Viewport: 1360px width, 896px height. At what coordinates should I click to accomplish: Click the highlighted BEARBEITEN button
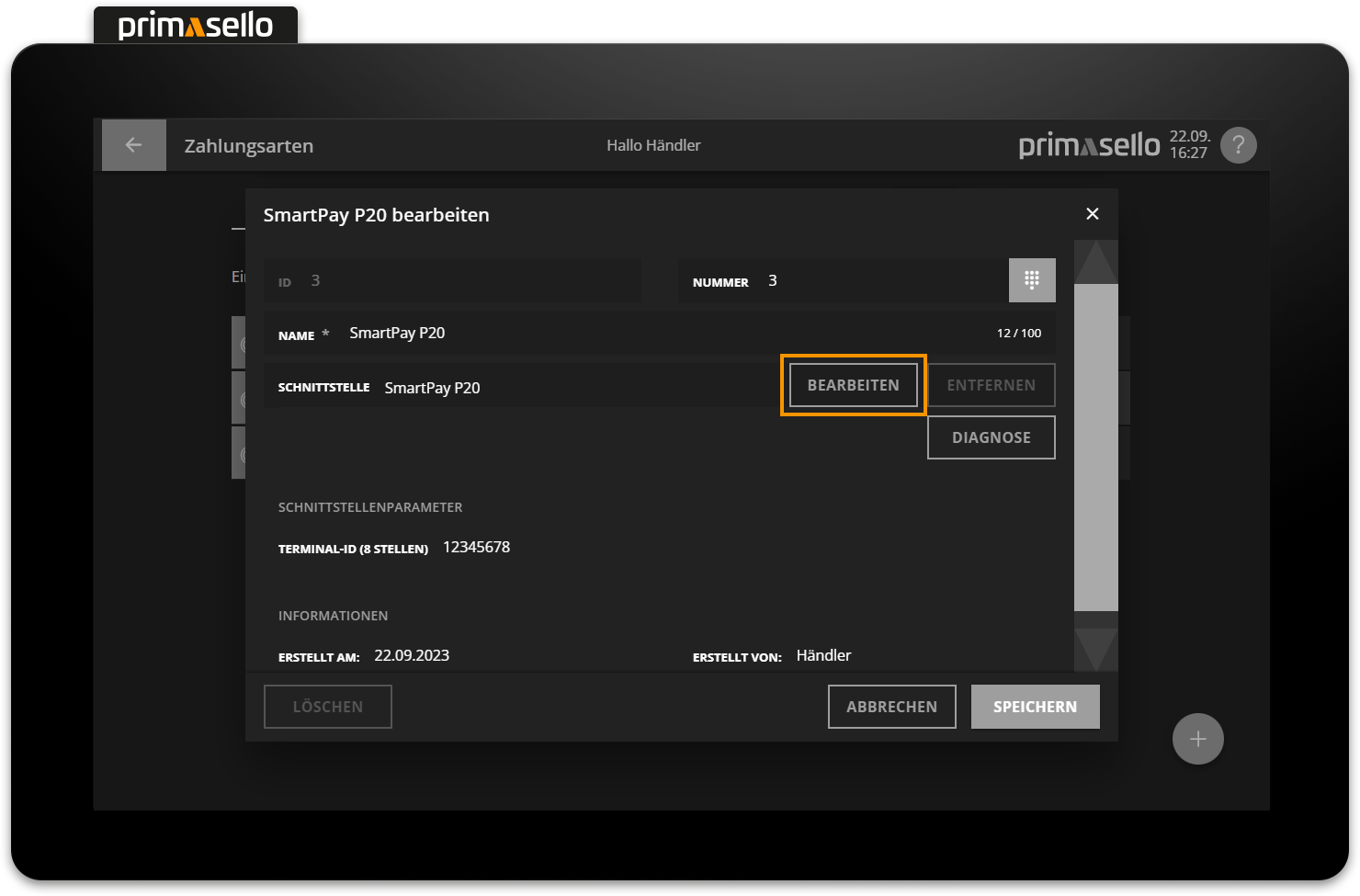853,384
